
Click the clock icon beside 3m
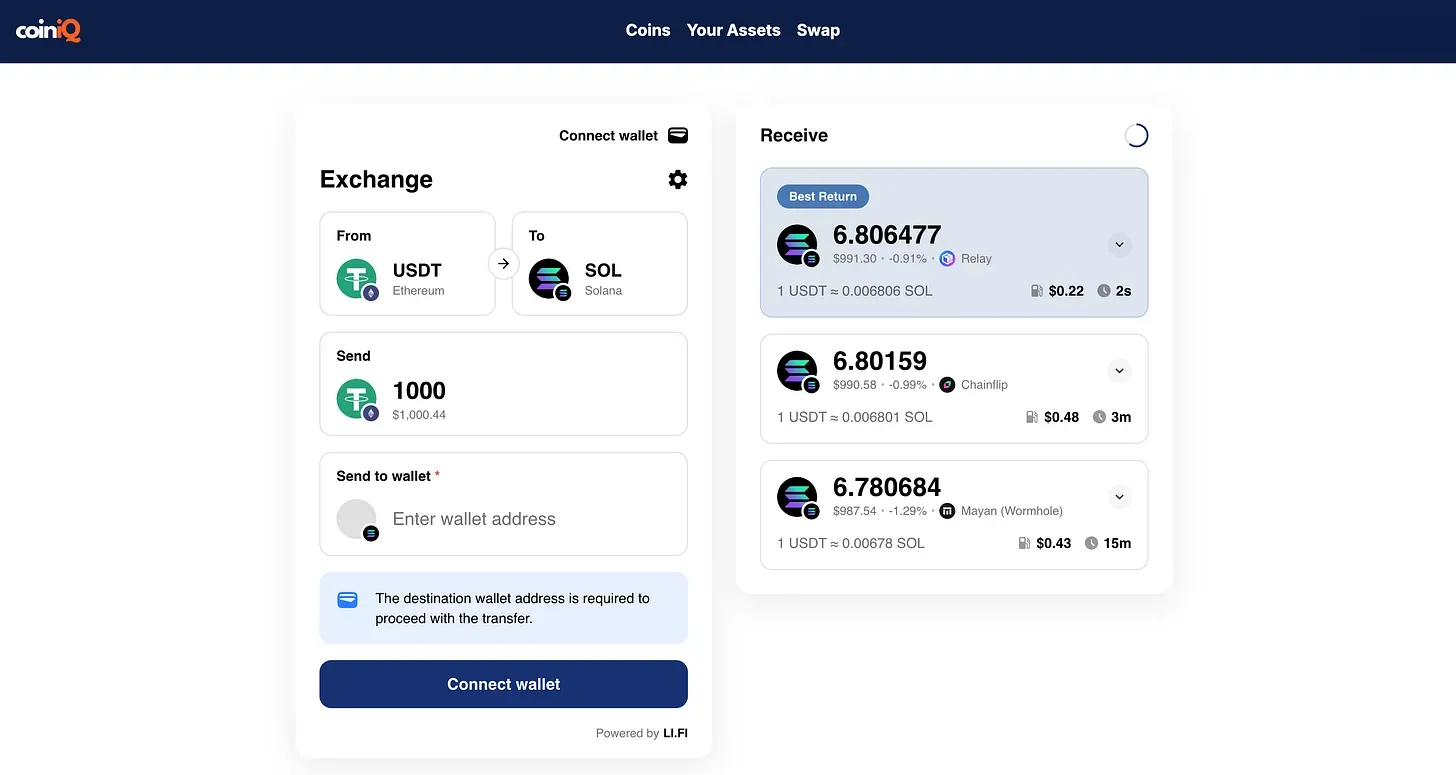pyautogui.click(x=1099, y=417)
